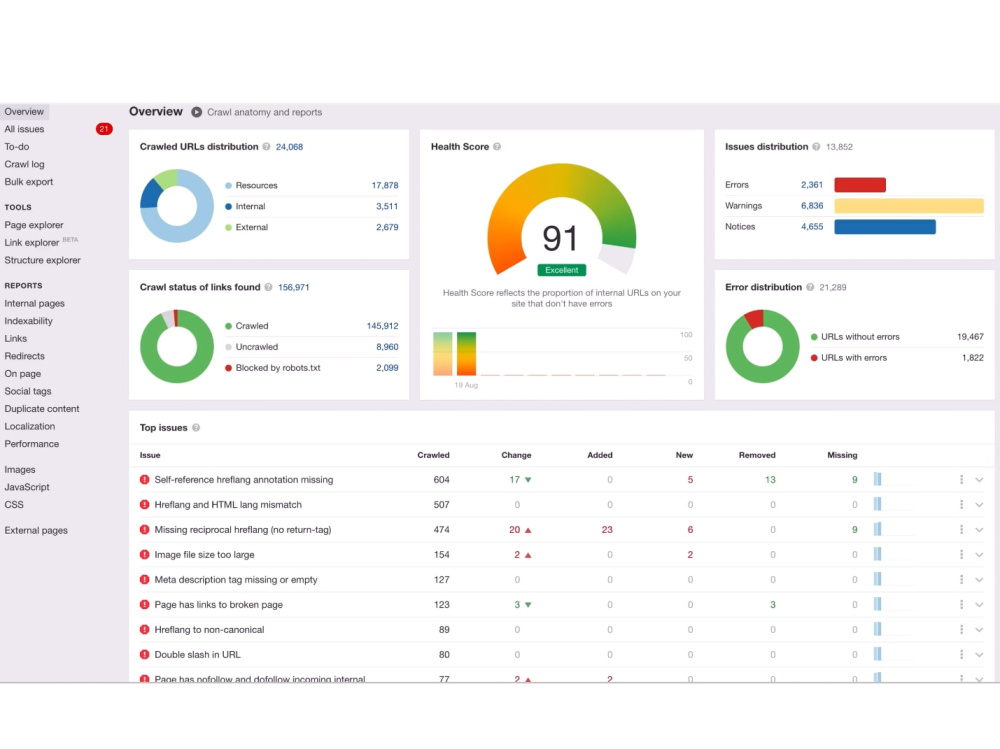Open Performance report
The height and width of the screenshot is (749, 1000).
(32, 444)
